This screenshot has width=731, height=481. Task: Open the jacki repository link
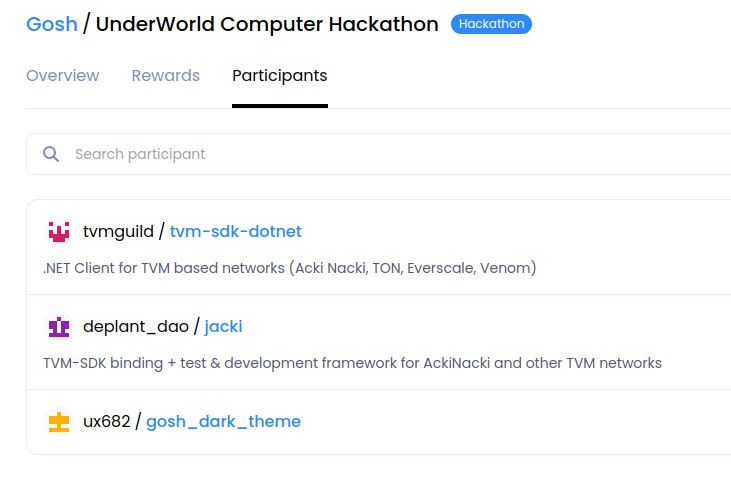coord(223,327)
